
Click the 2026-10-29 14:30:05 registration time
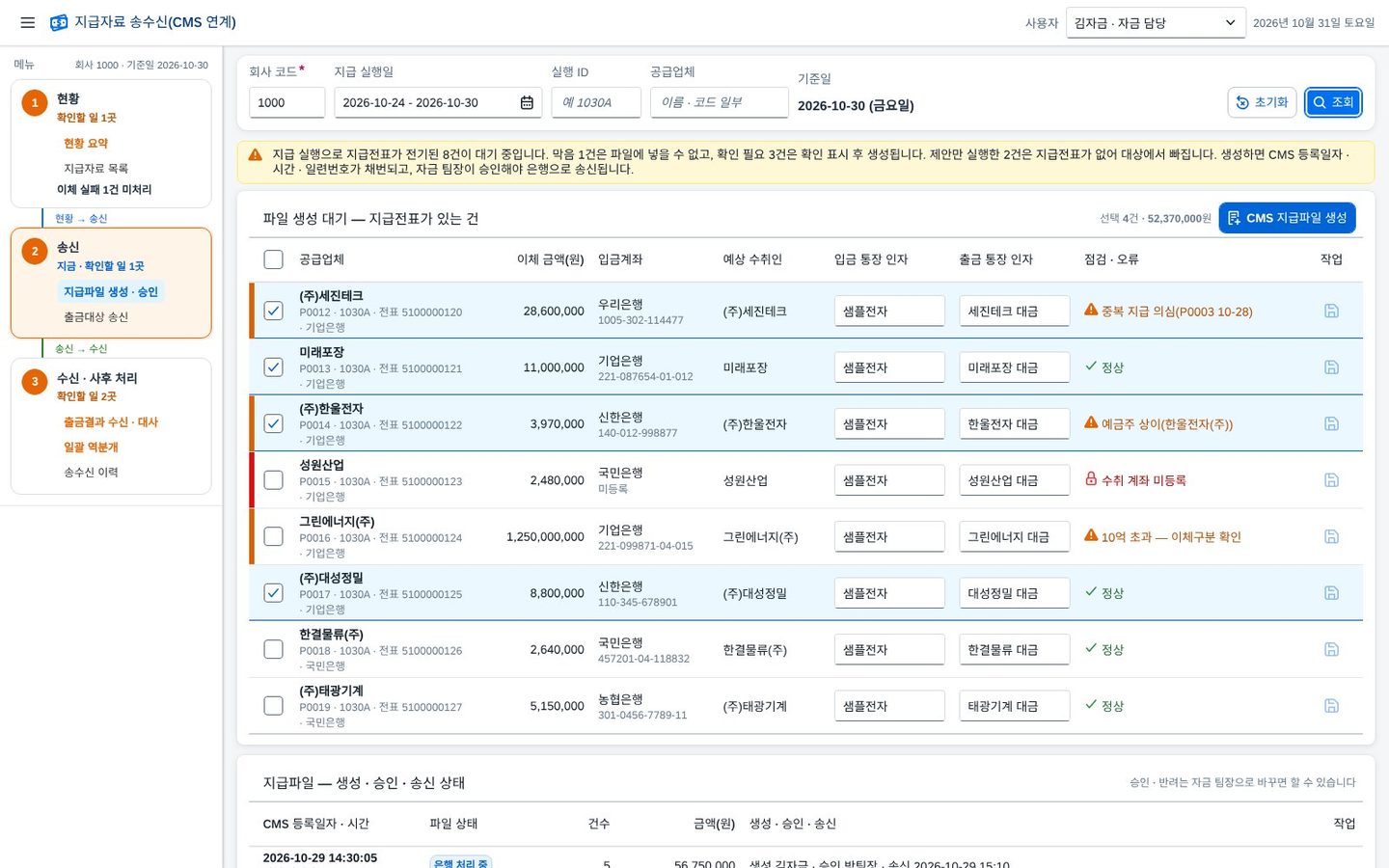320,858
